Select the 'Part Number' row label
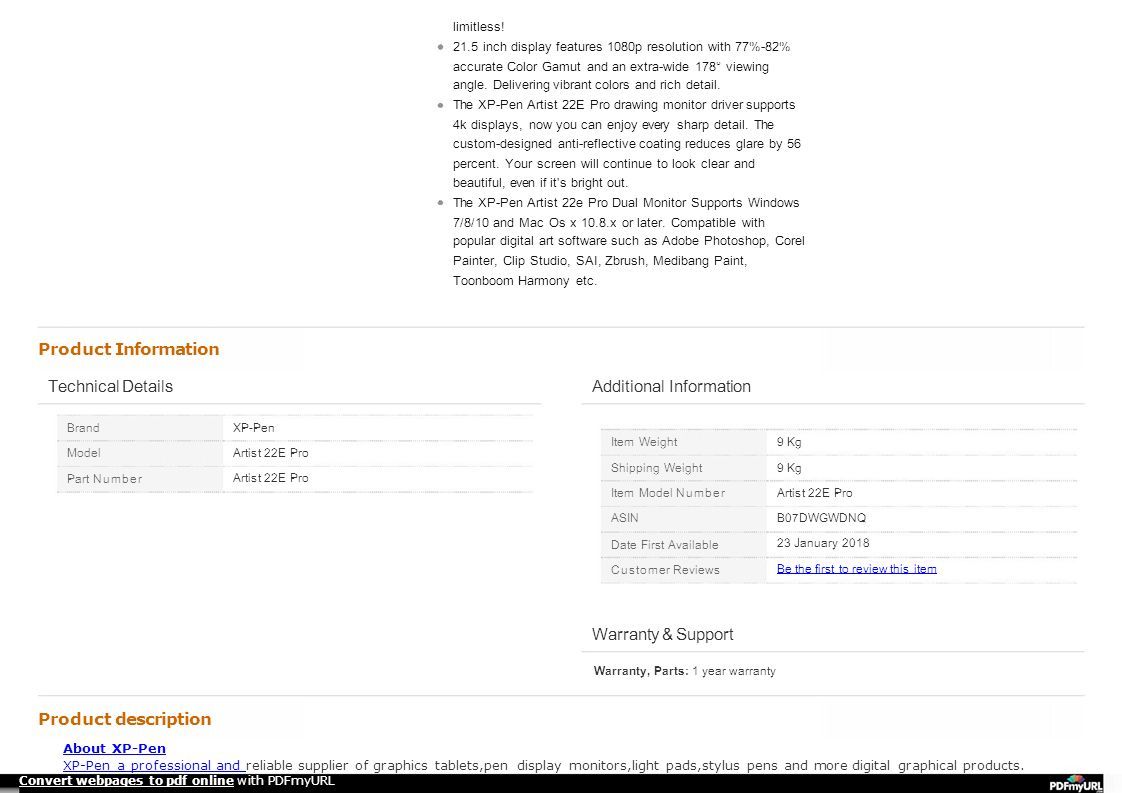1122x793 pixels. [x=104, y=479]
